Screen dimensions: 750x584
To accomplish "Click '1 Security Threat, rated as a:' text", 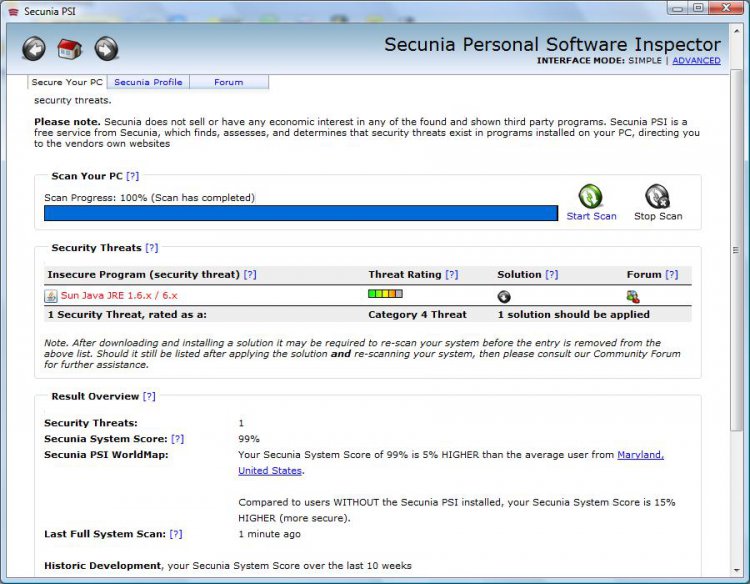I will 127,315.
